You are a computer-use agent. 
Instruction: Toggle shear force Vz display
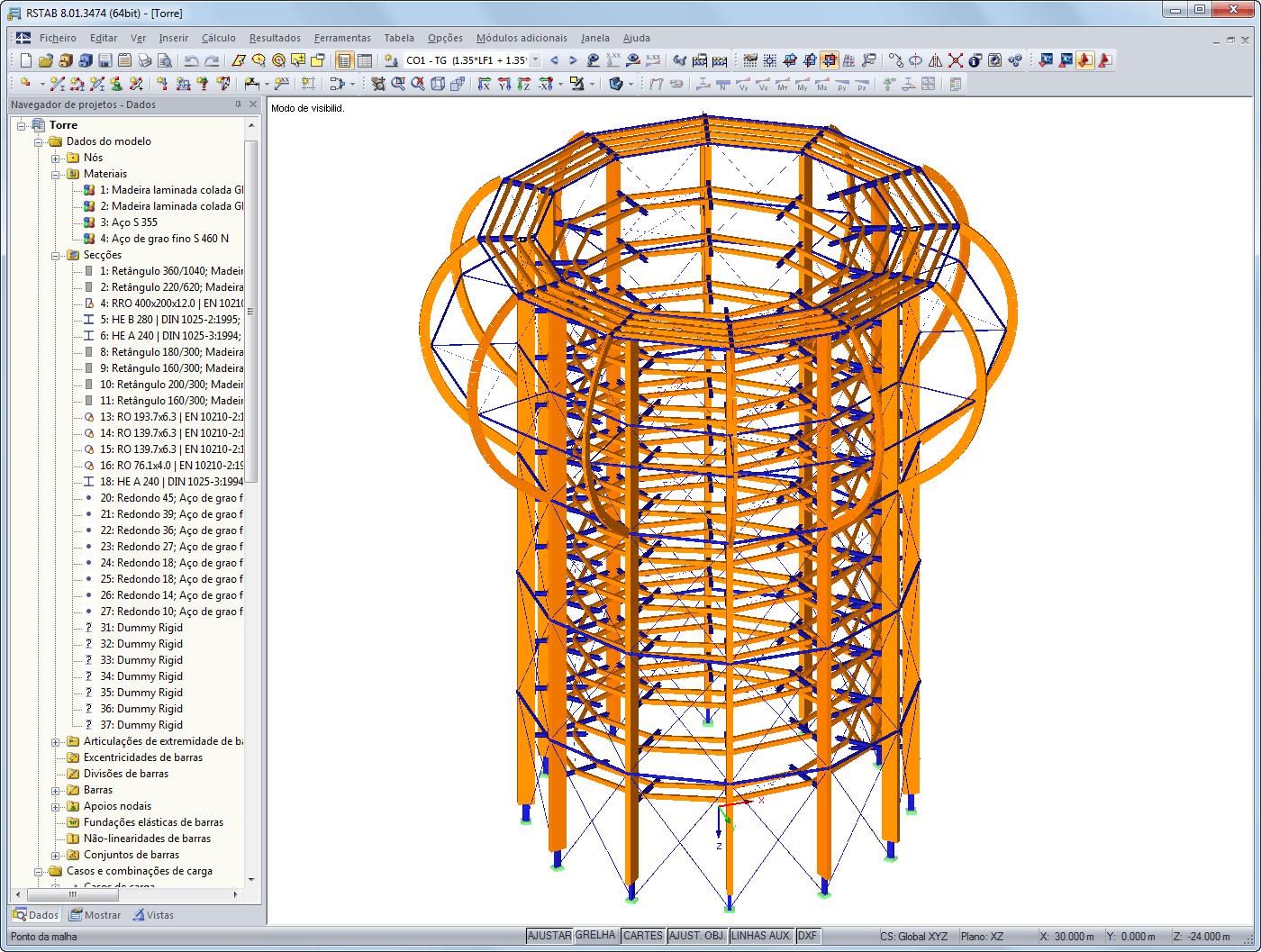(763, 84)
